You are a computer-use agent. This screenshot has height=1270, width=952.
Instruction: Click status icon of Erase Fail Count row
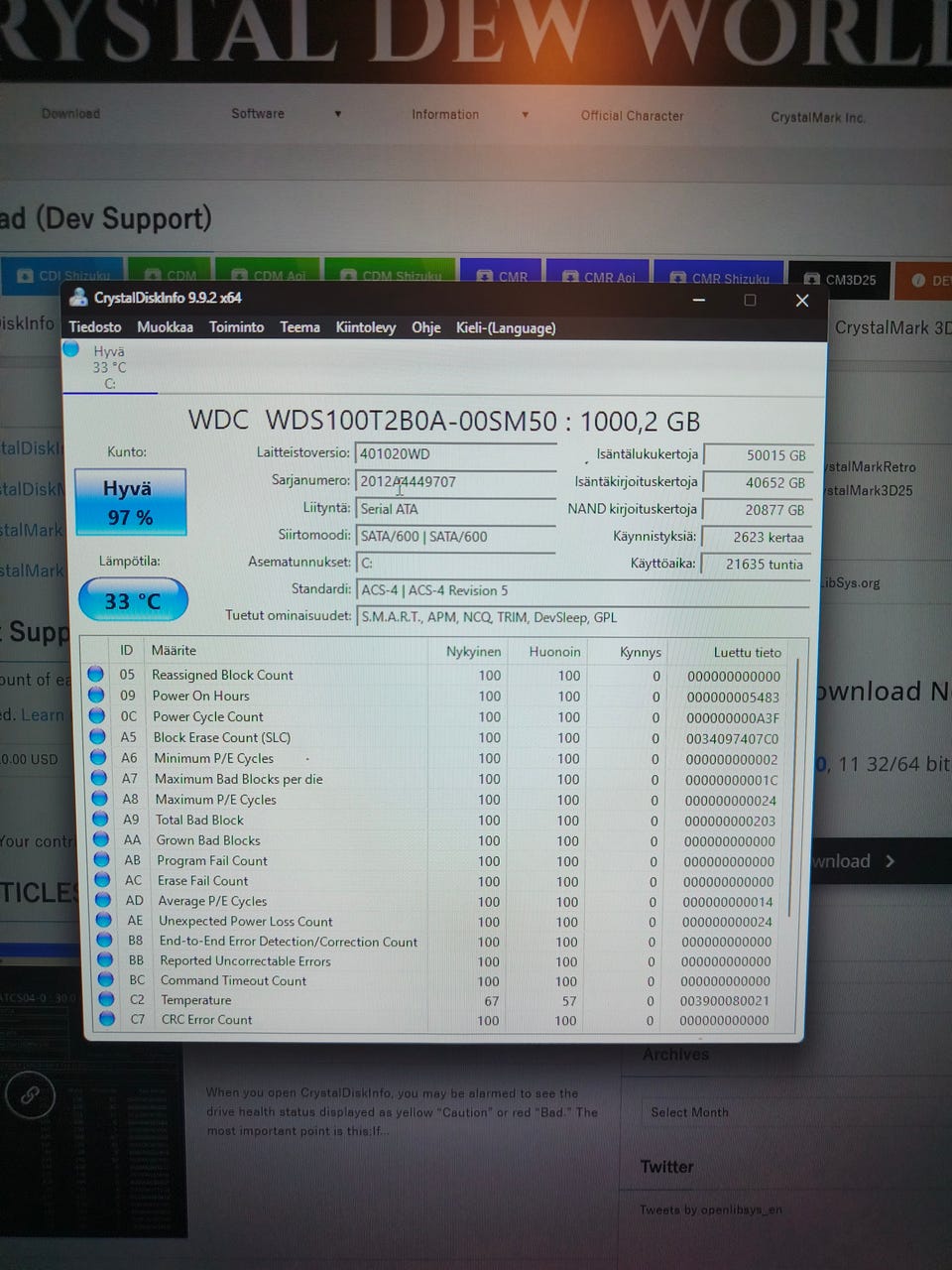pos(102,879)
